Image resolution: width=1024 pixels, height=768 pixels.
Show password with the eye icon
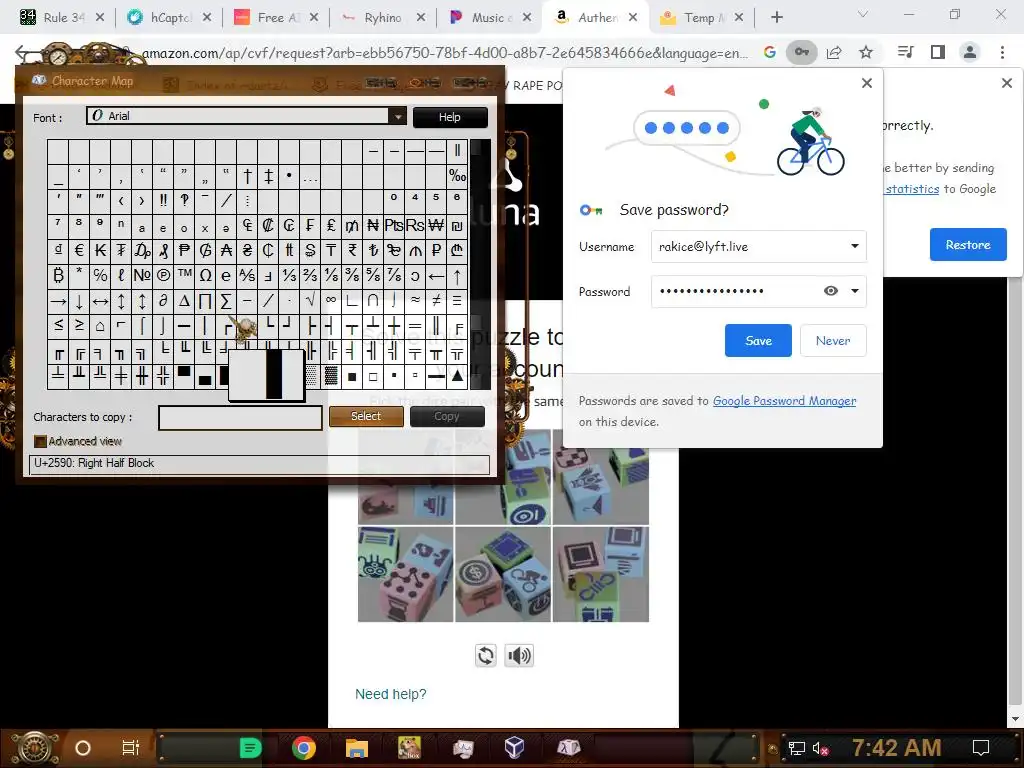point(831,291)
